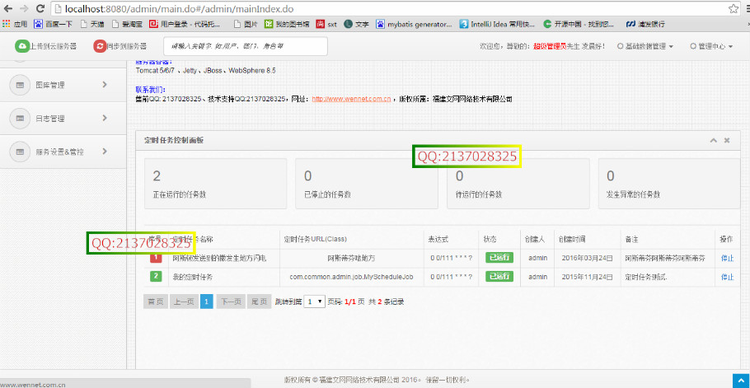Viewport: 750px width, 388px height.
Task: Click the browser back arrow
Action: coord(8,9)
